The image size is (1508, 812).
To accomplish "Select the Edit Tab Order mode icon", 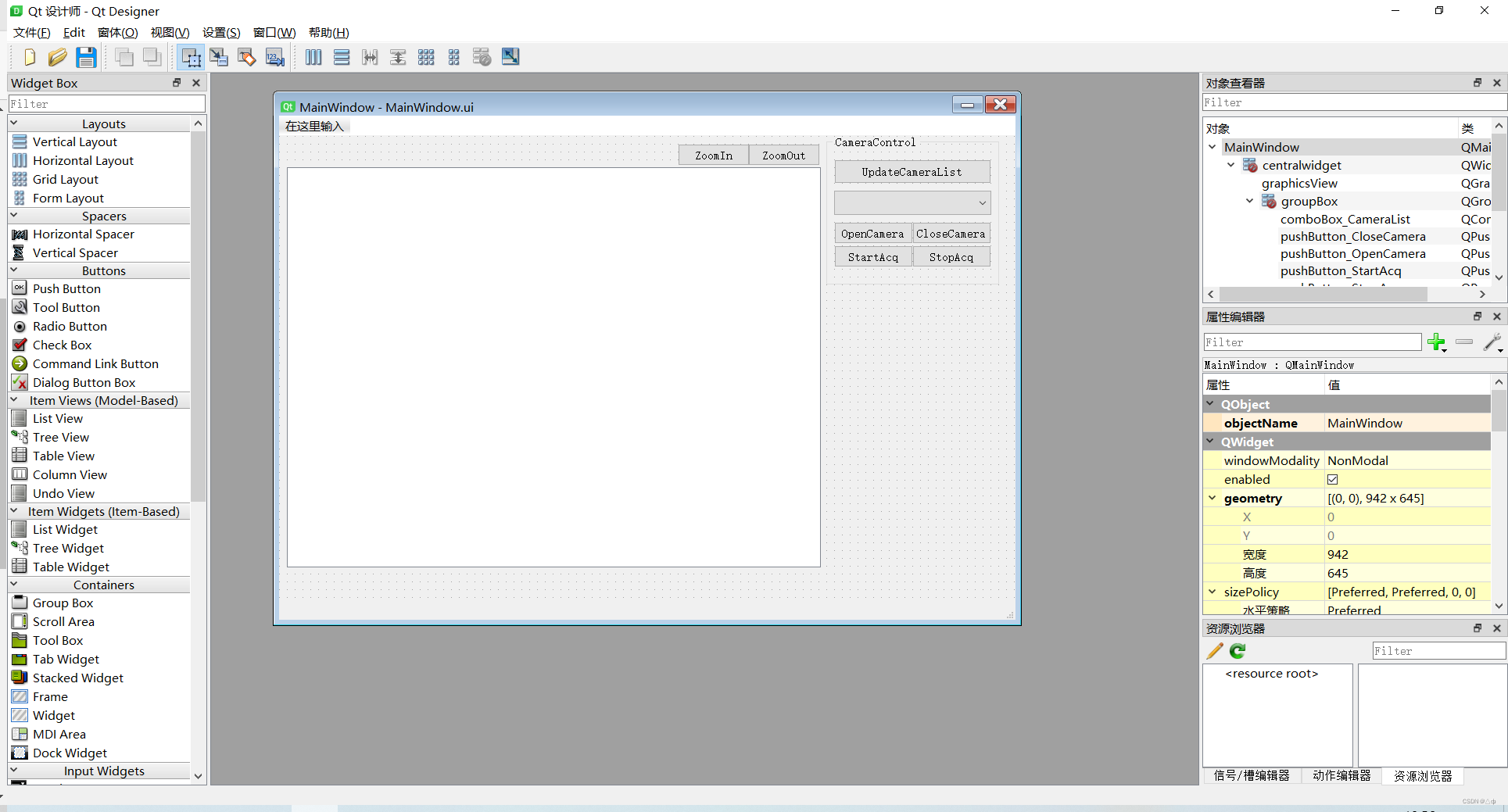I will point(275,57).
